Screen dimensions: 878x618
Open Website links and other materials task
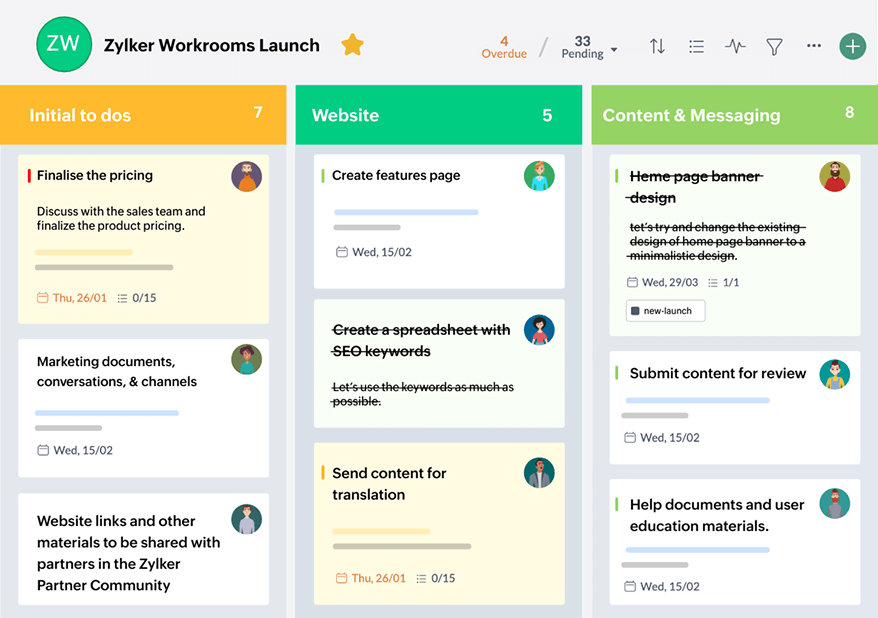point(128,553)
